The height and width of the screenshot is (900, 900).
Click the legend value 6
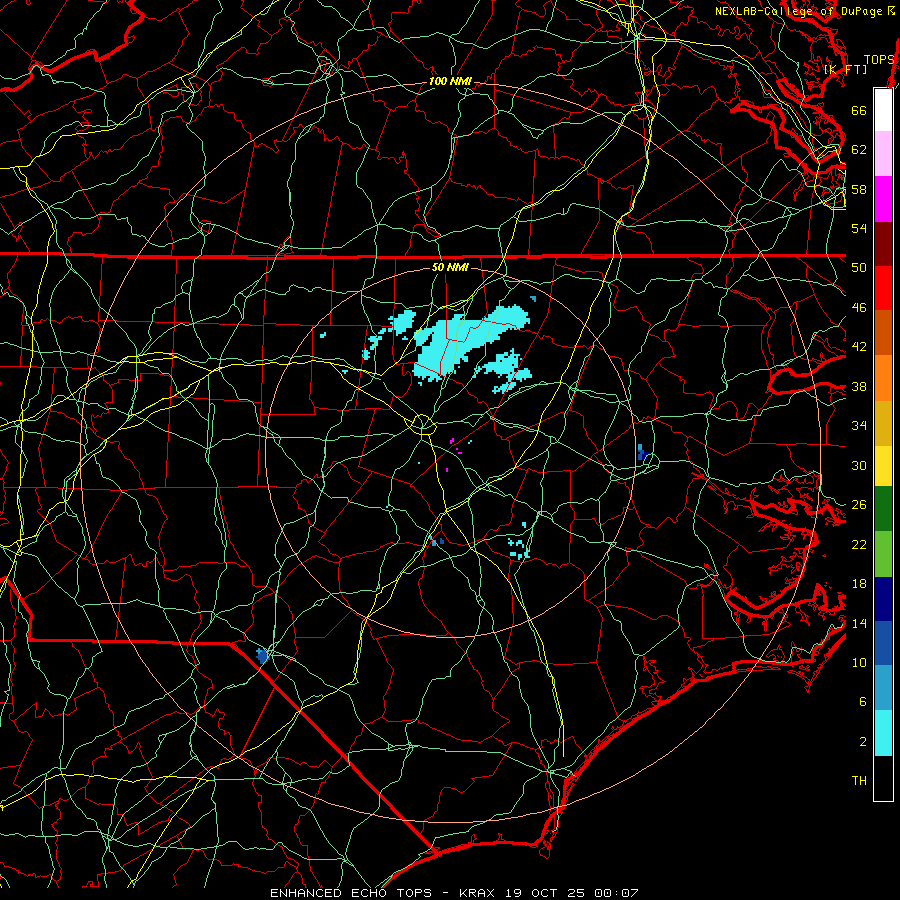pos(863,701)
